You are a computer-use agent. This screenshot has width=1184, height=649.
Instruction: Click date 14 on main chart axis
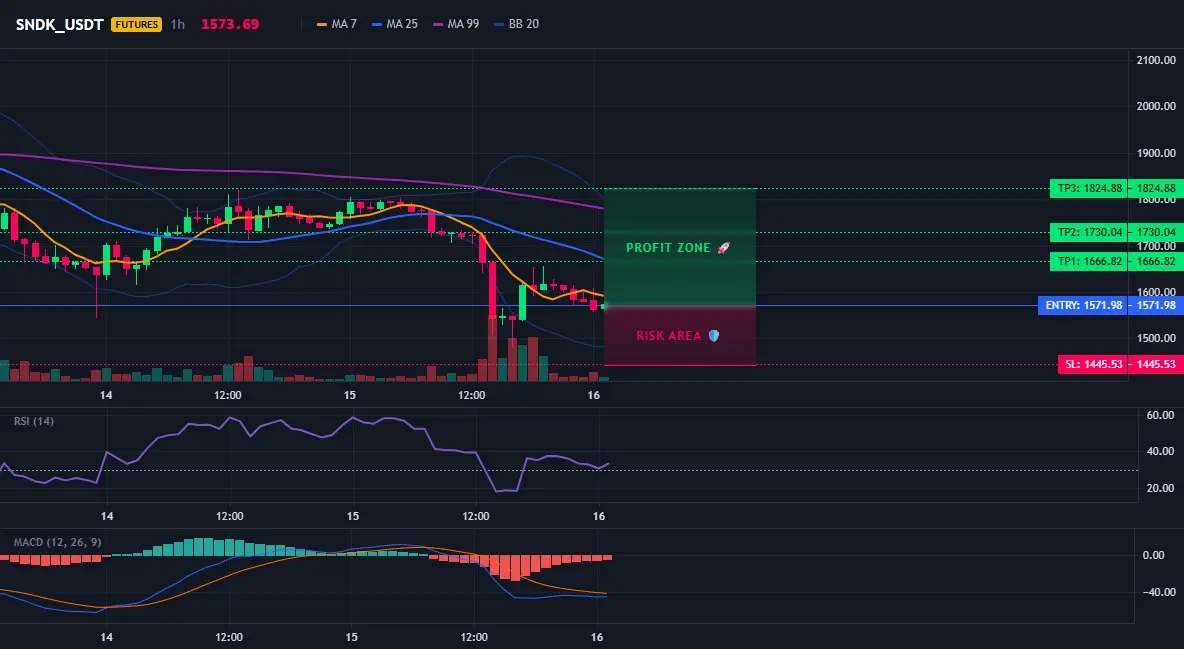[106, 395]
